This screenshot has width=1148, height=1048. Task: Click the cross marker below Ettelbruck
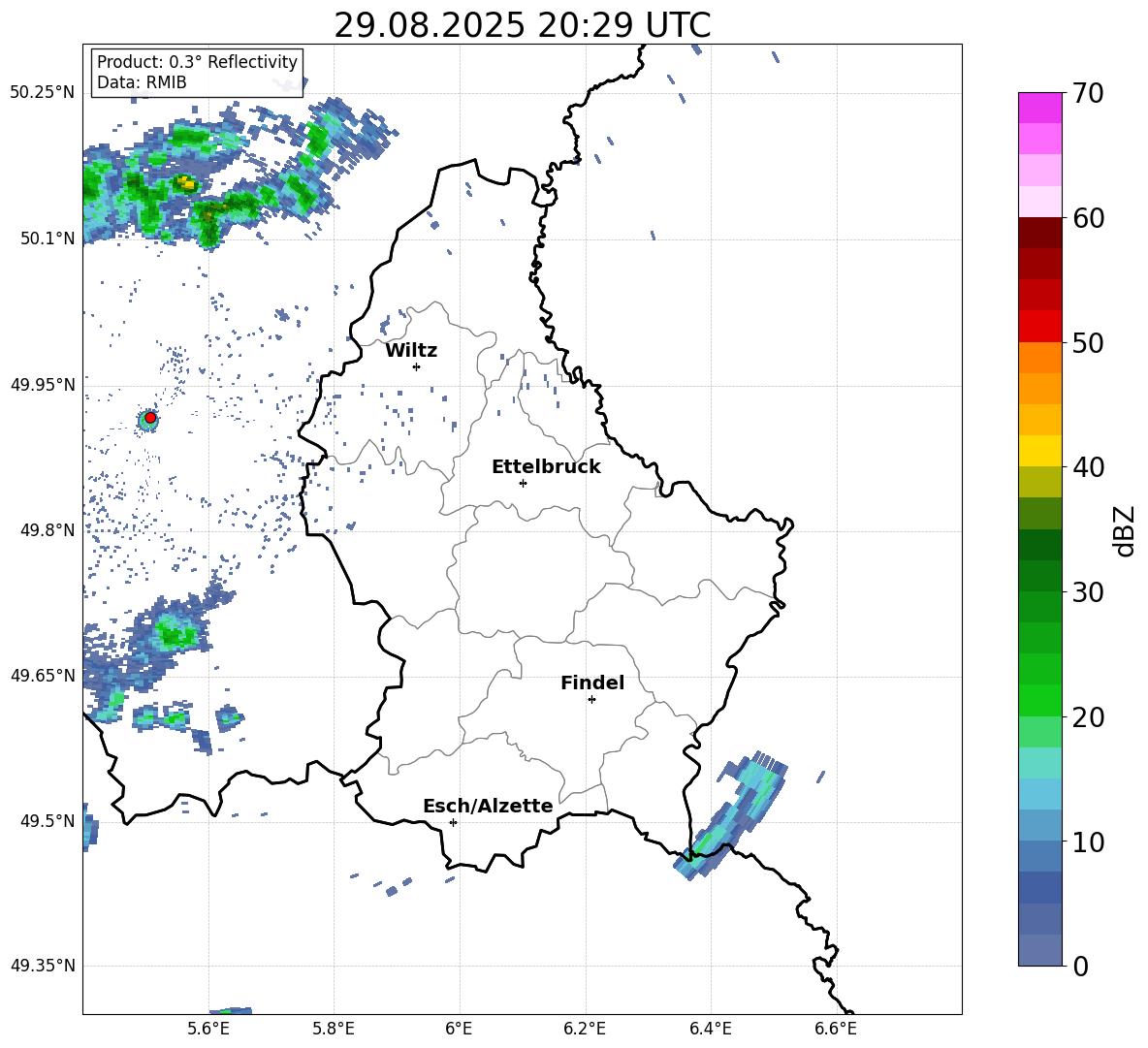523,483
